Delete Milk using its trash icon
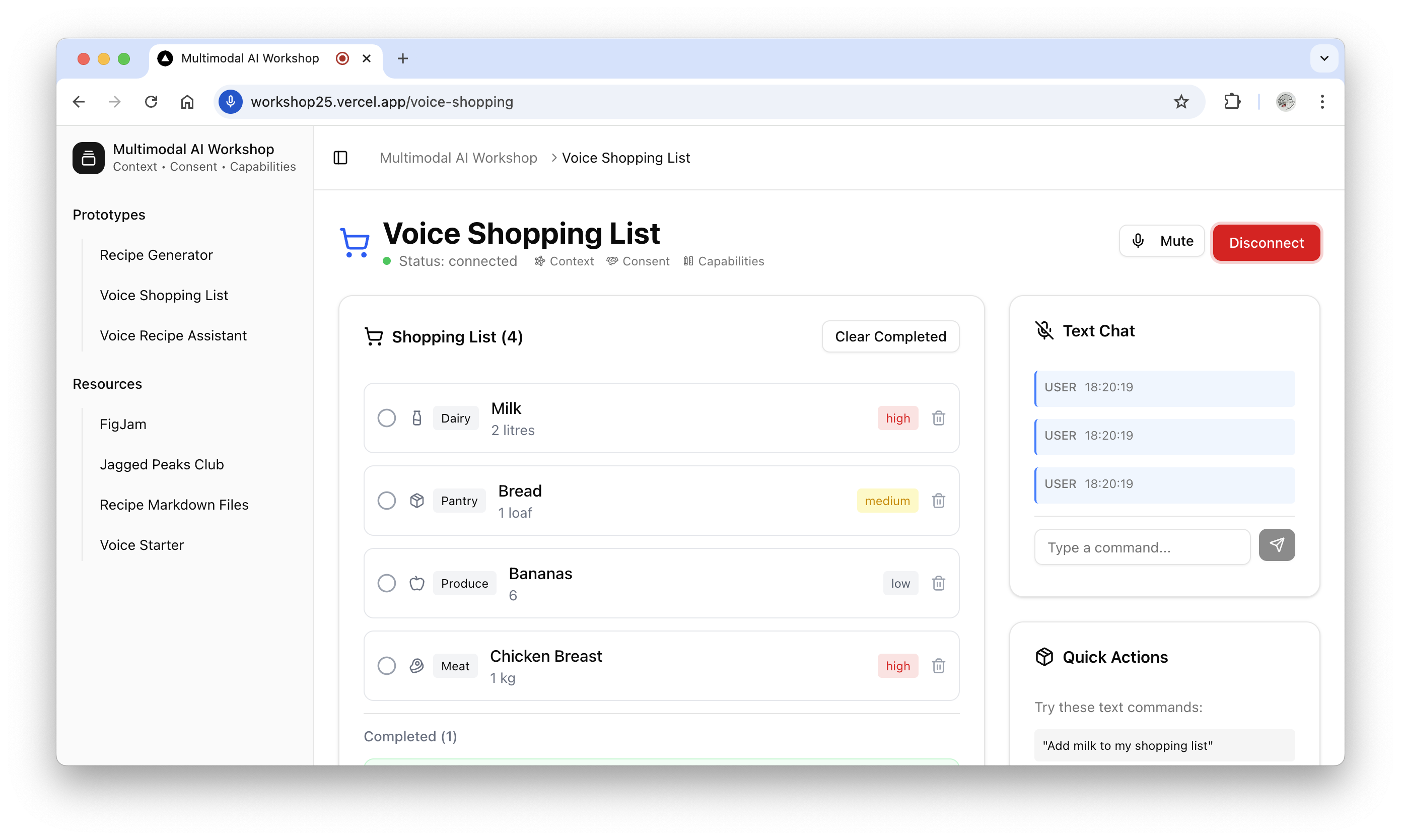This screenshot has width=1401, height=840. tap(938, 418)
